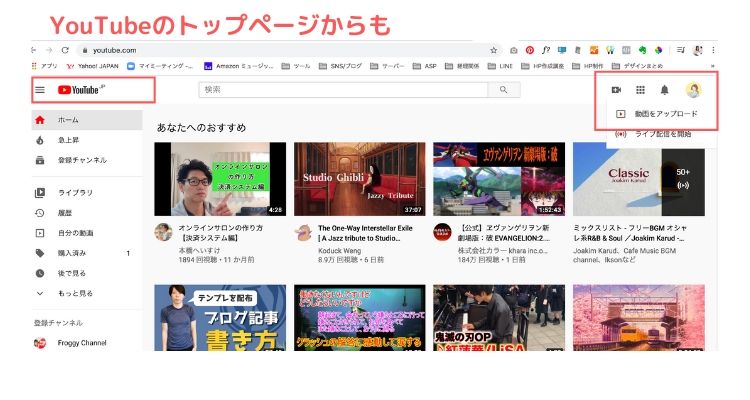Open 登録チャンネル subscriptions in sidebar

pyautogui.click(x=87, y=160)
